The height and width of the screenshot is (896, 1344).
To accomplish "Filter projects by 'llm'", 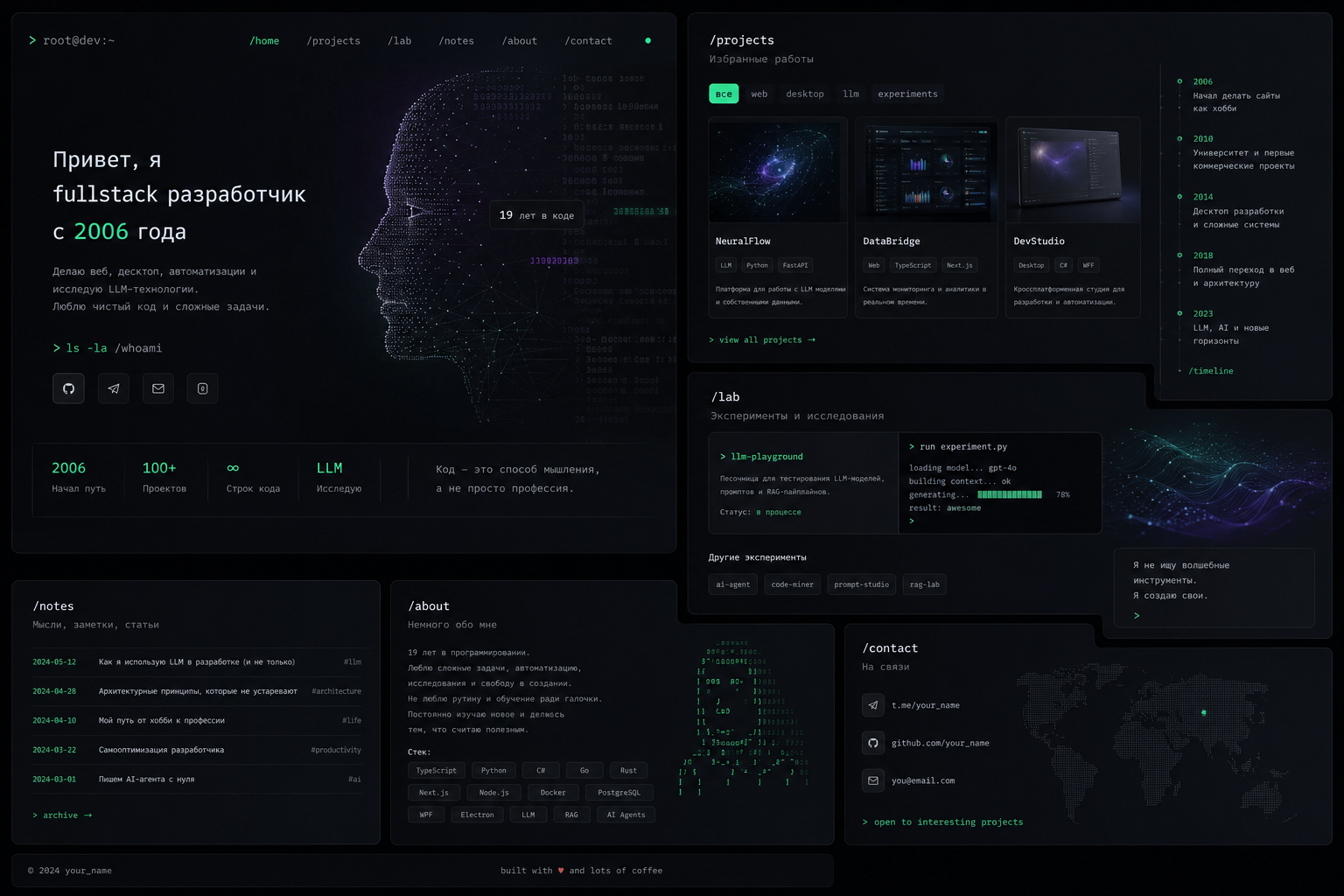I will tap(850, 94).
